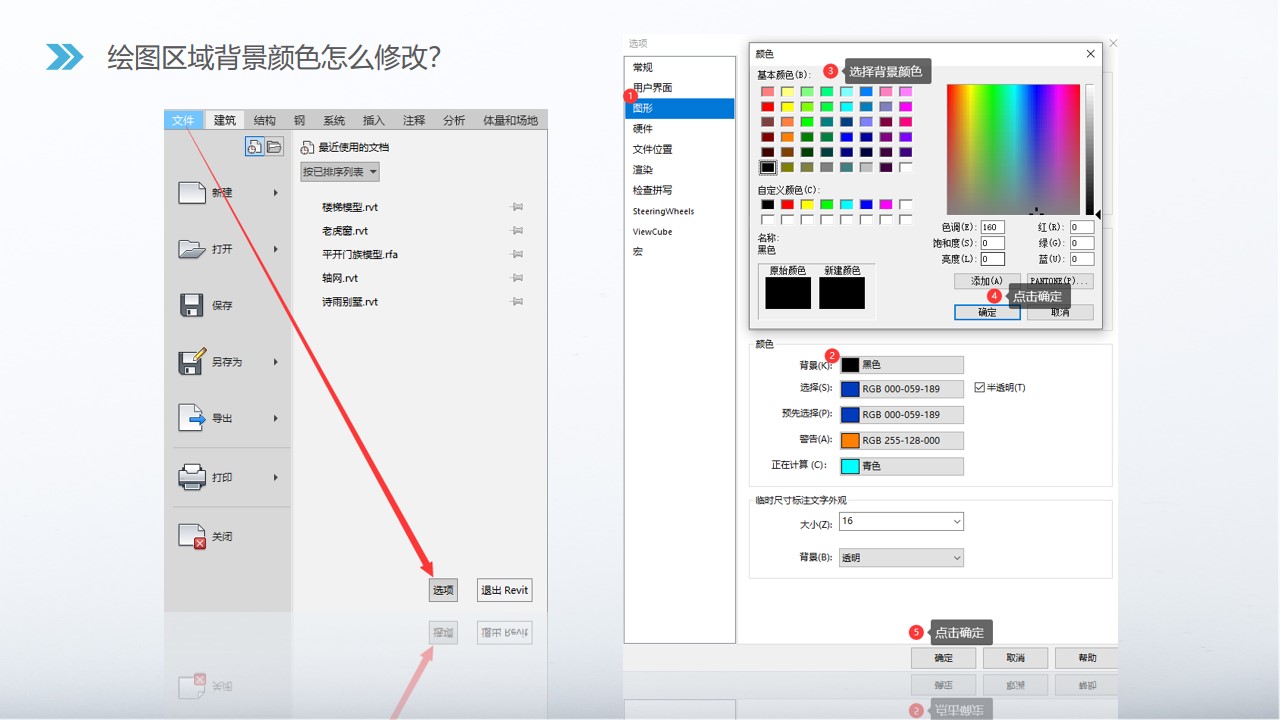Click the 帮助 button

(1087, 658)
